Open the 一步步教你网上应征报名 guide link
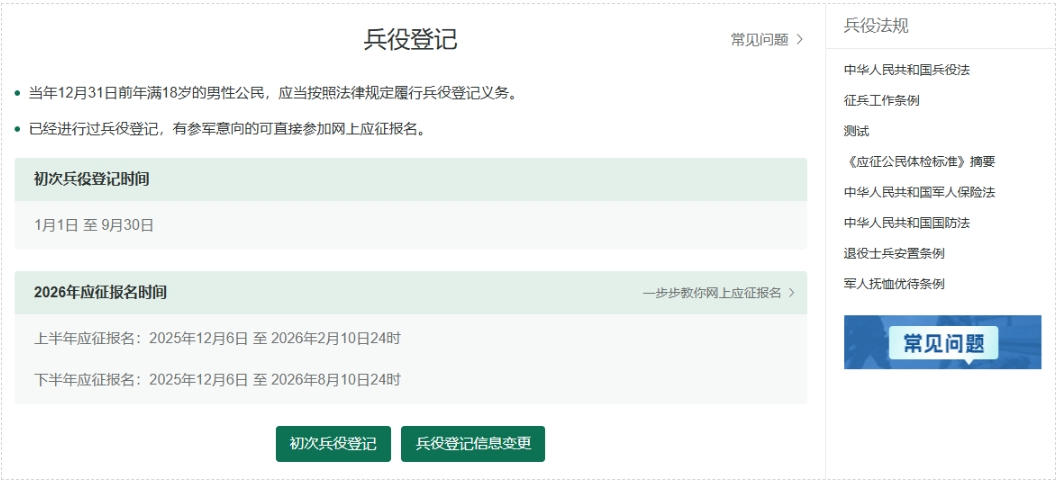 [x=711, y=293]
